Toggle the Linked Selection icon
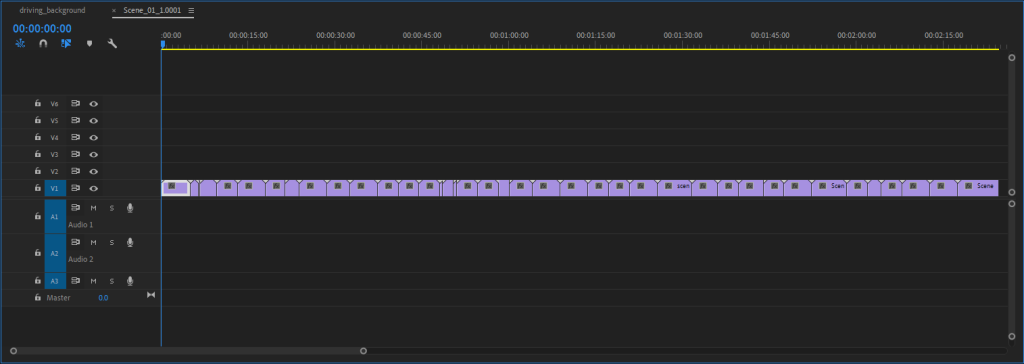The width and height of the screenshot is (1024, 364). (x=66, y=44)
